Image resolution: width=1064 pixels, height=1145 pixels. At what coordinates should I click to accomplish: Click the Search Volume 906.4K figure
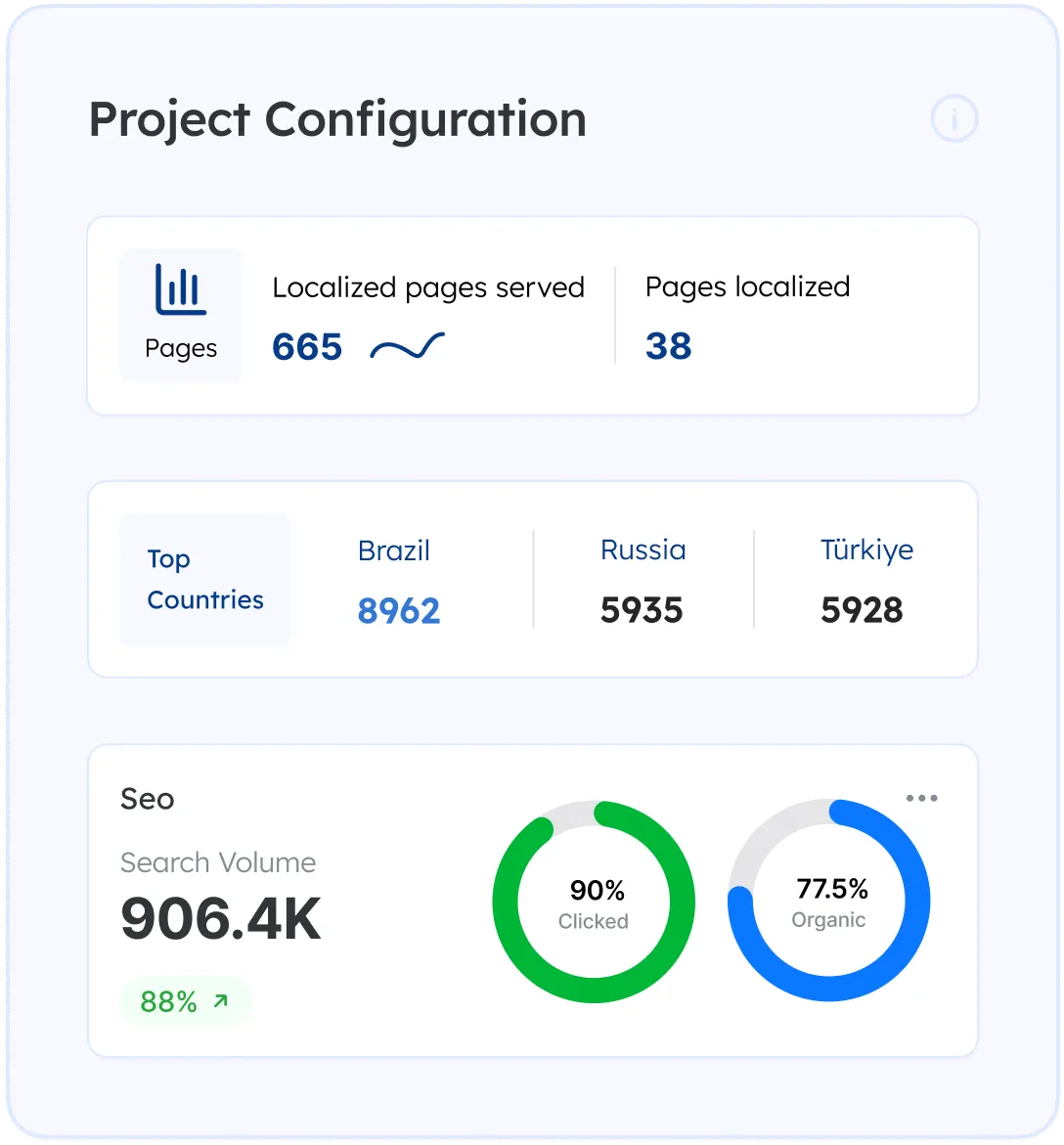[x=221, y=919]
